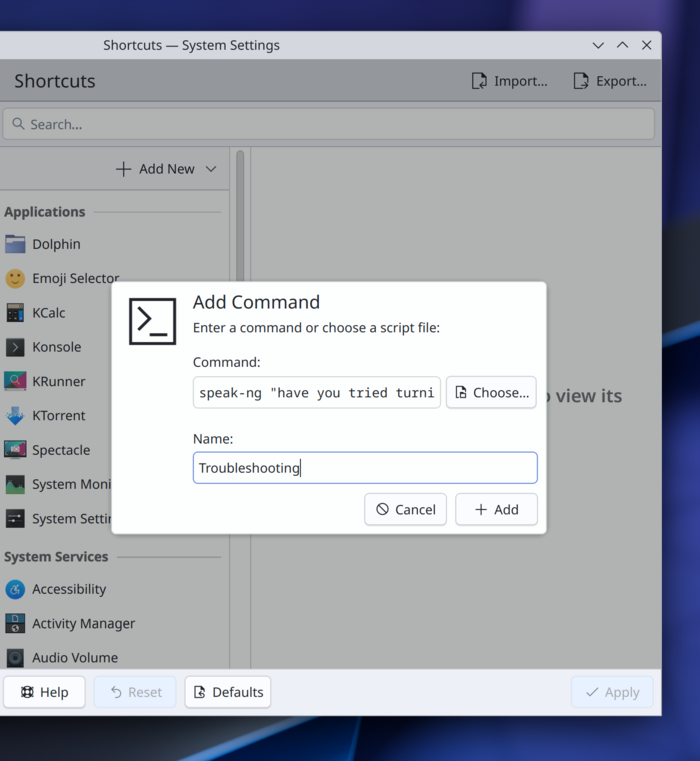The width and height of the screenshot is (700, 761).
Task: Click into the Command text field
Action: [316, 393]
